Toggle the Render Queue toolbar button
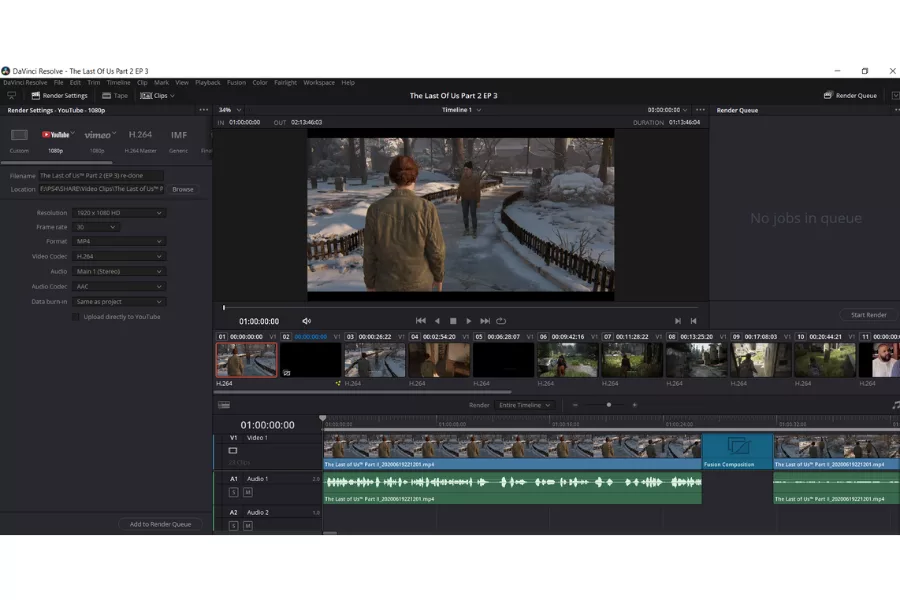This screenshot has height=600, width=900. click(x=850, y=95)
